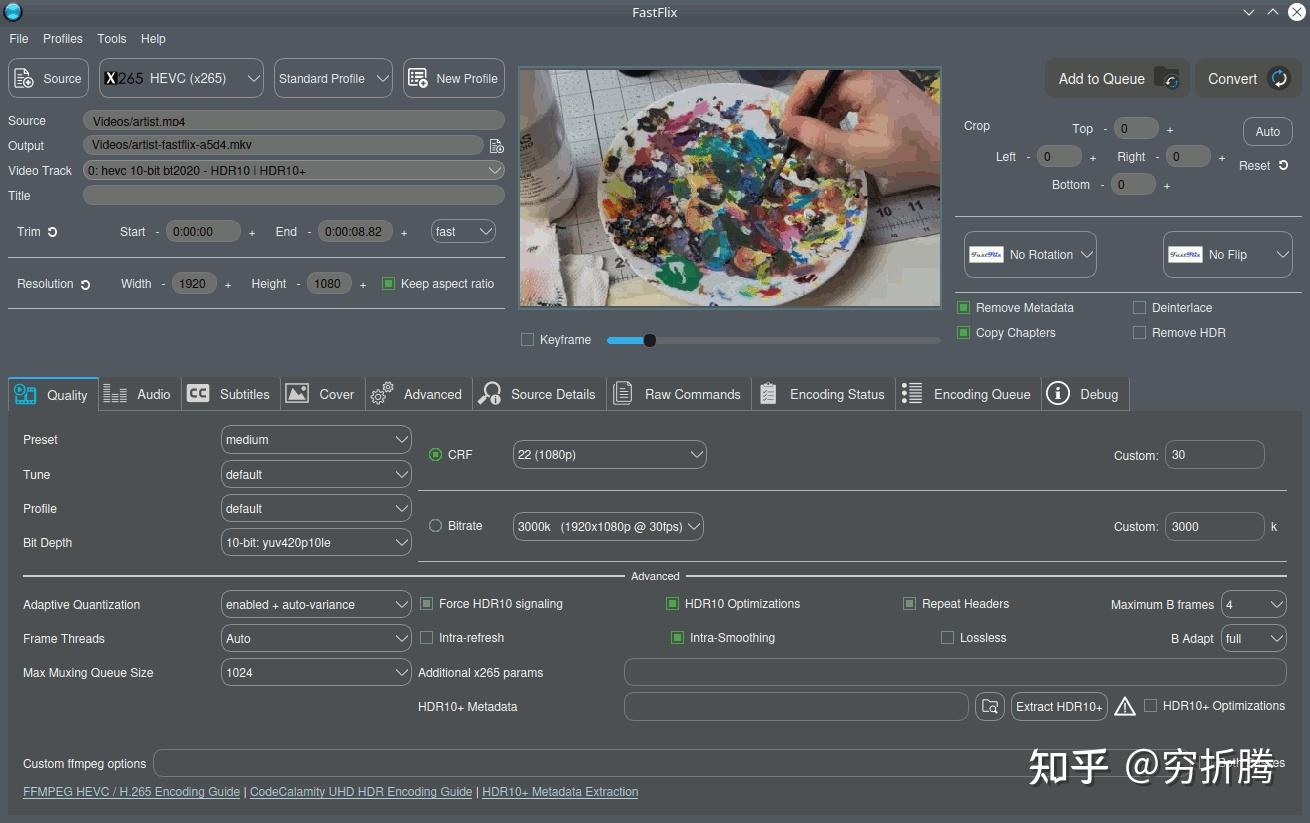1310x823 pixels.
Task: Click the warning triangle next to Extract HDR10+
Action: pyautogui.click(x=1125, y=707)
